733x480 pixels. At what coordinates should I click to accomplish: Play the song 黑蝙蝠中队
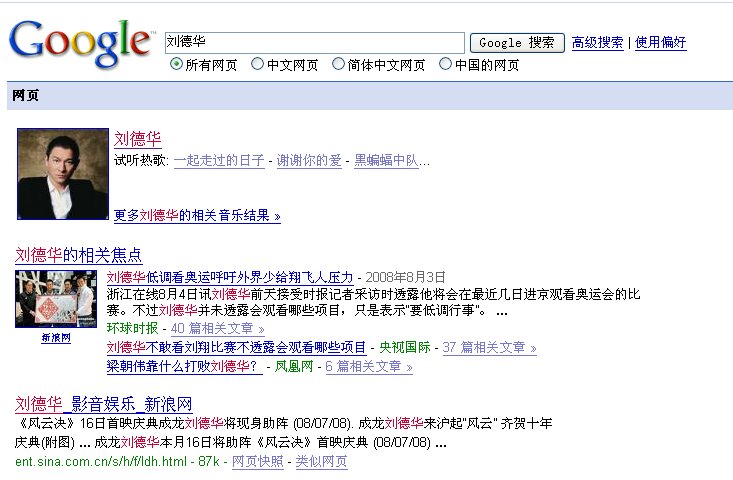coord(386,161)
